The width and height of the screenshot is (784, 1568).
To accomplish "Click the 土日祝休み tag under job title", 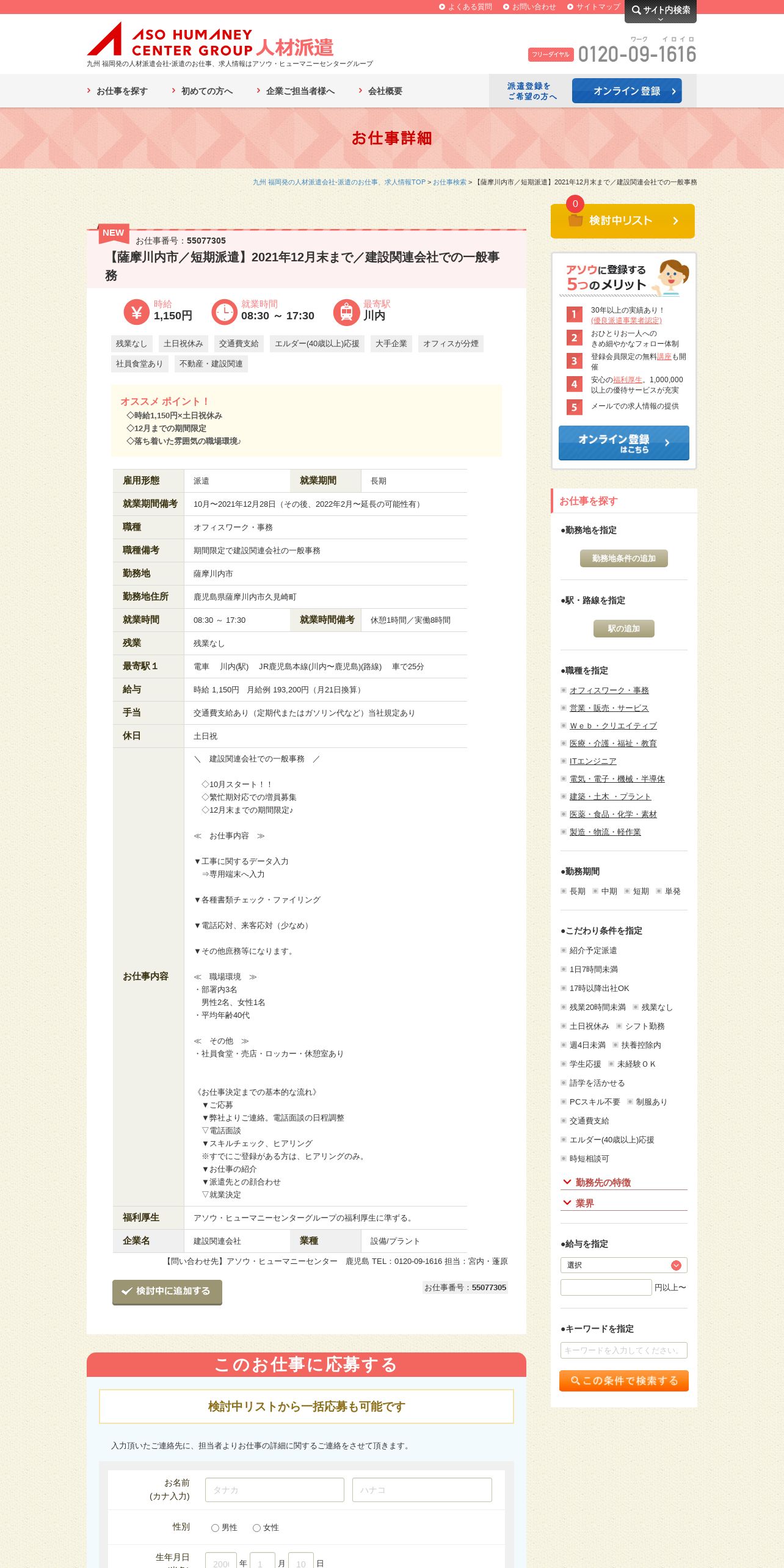I will tap(183, 344).
